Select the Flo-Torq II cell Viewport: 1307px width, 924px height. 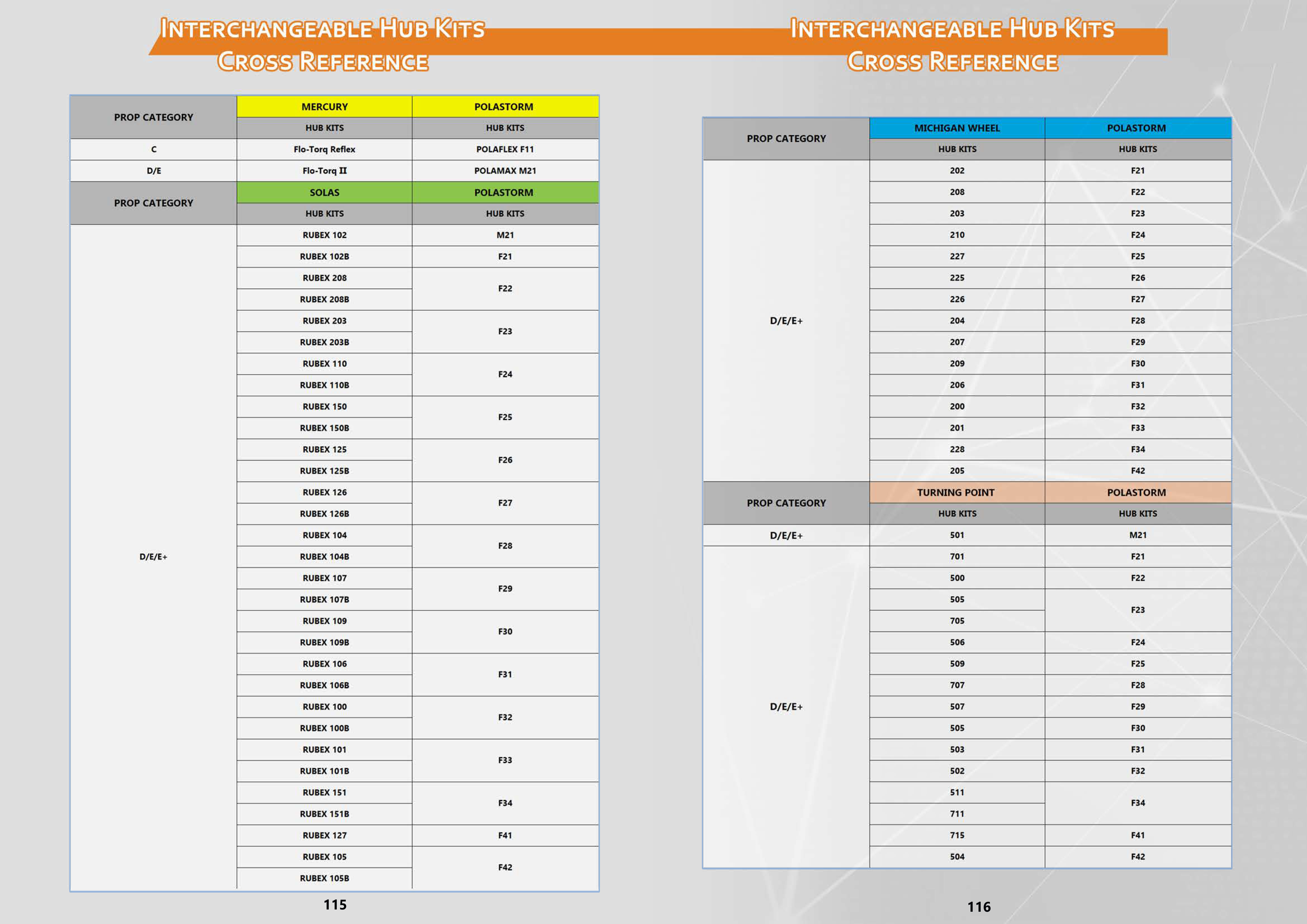(x=325, y=171)
